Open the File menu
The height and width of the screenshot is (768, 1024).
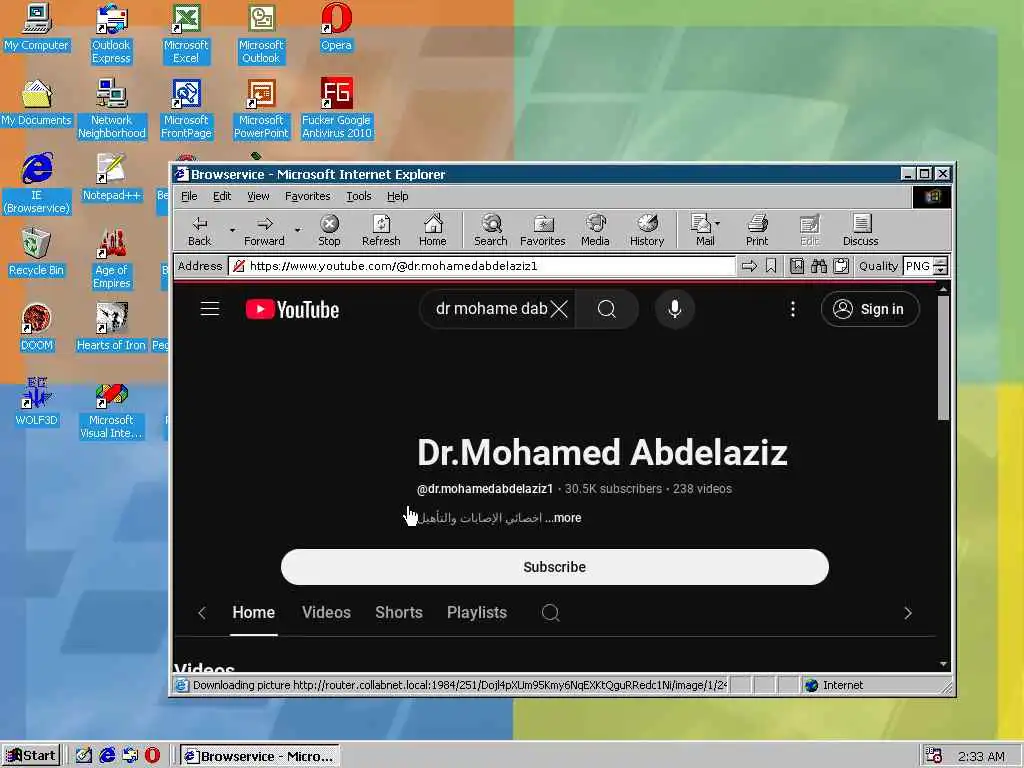coord(189,196)
